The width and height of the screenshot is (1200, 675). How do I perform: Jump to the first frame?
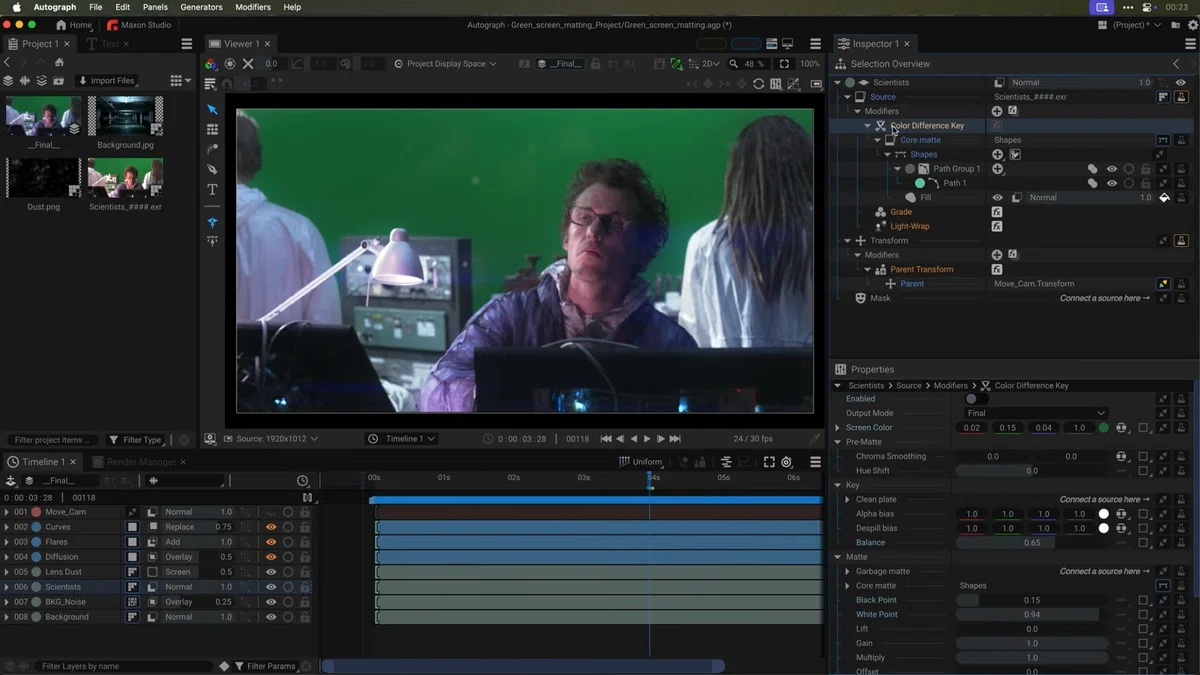pos(606,439)
